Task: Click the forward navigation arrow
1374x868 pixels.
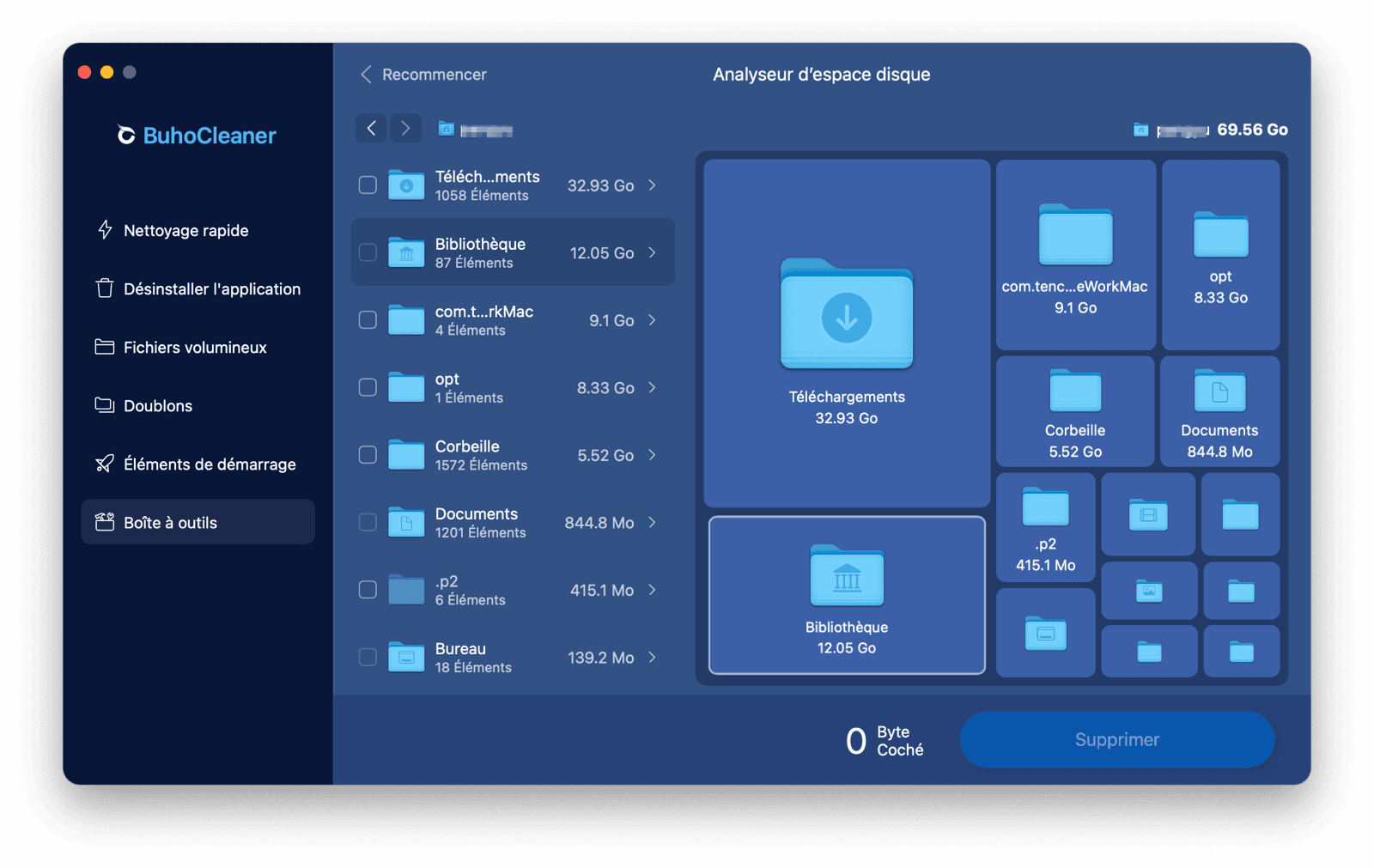Action: coord(405,128)
